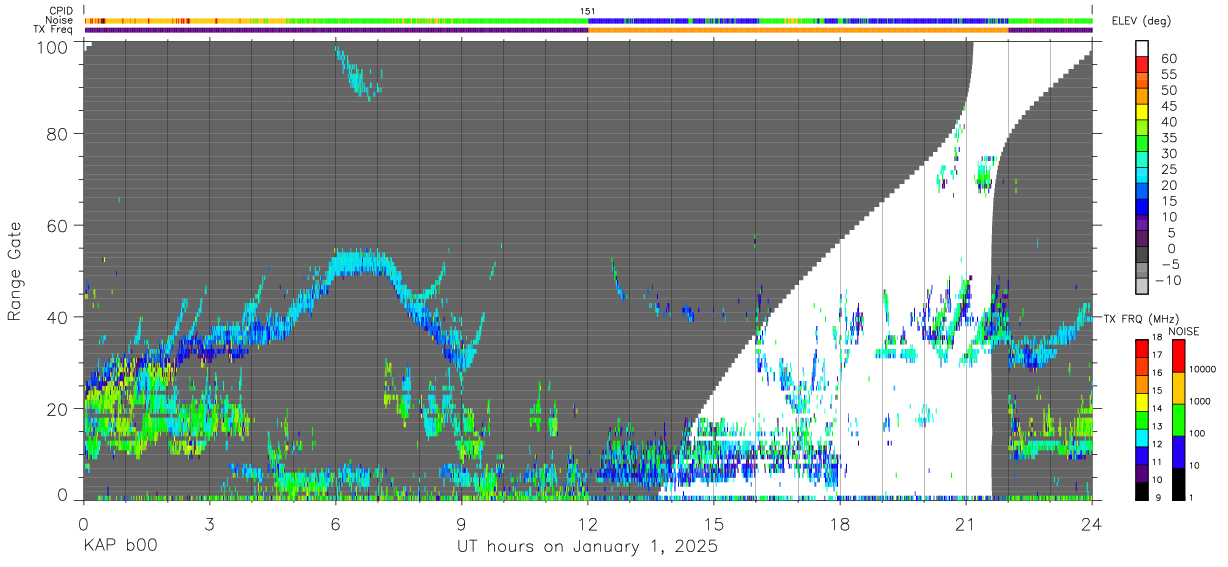
Task: Click the ELEV colorbar tick label '30'
Action: (1169, 153)
